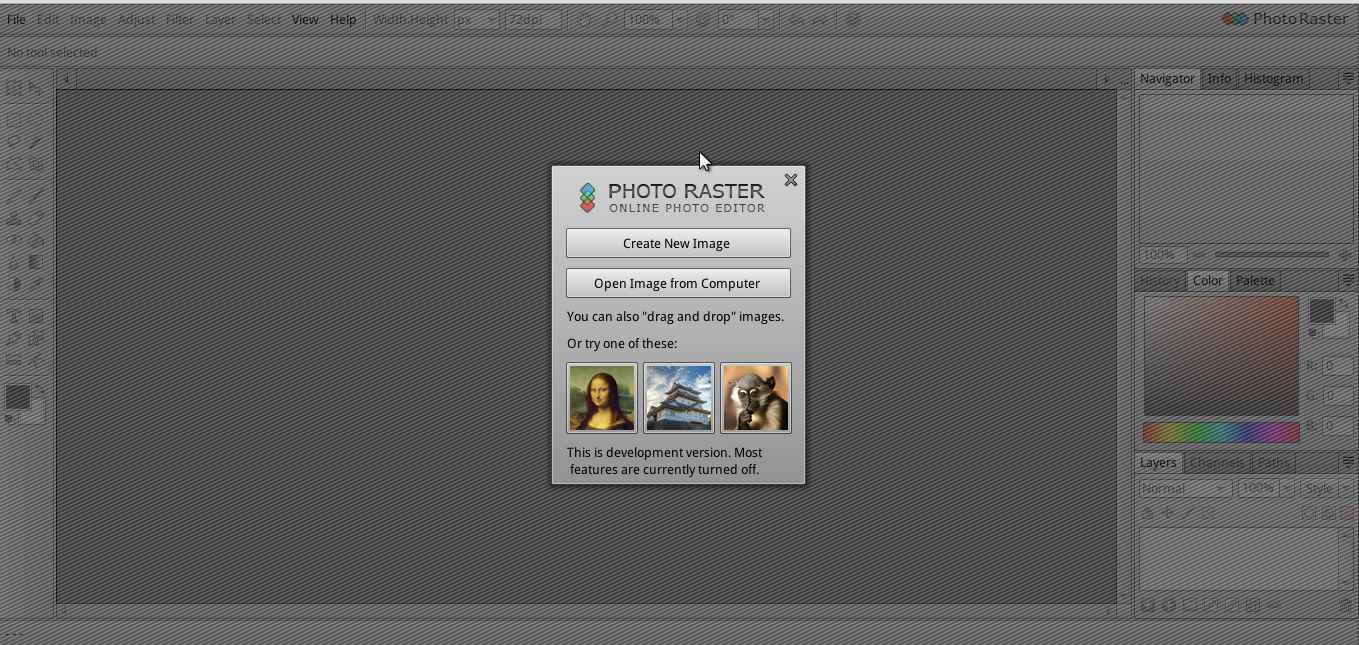Load the Japanese castle sample image
The width and height of the screenshot is (1359, 645).
(x=679, y=398)
